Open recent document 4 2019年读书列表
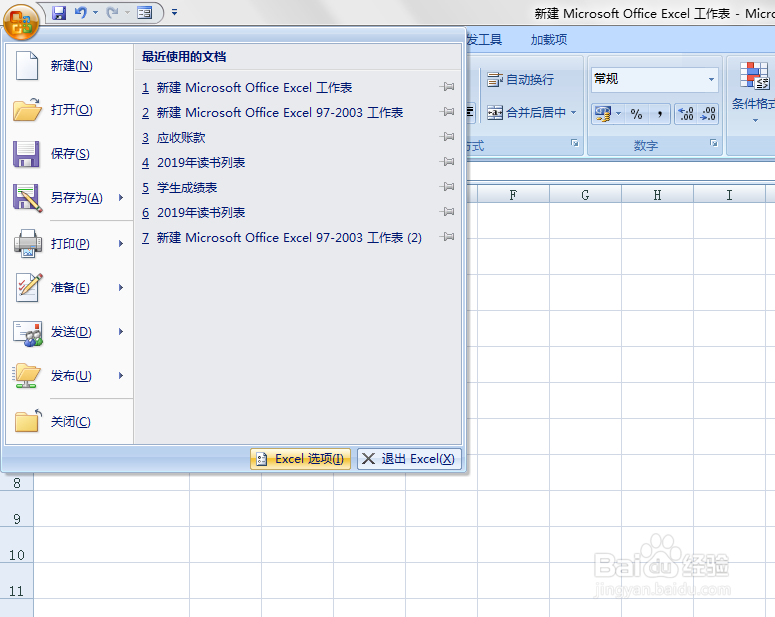The width and height of the screenshot is (775, 617). click(194, 163)
